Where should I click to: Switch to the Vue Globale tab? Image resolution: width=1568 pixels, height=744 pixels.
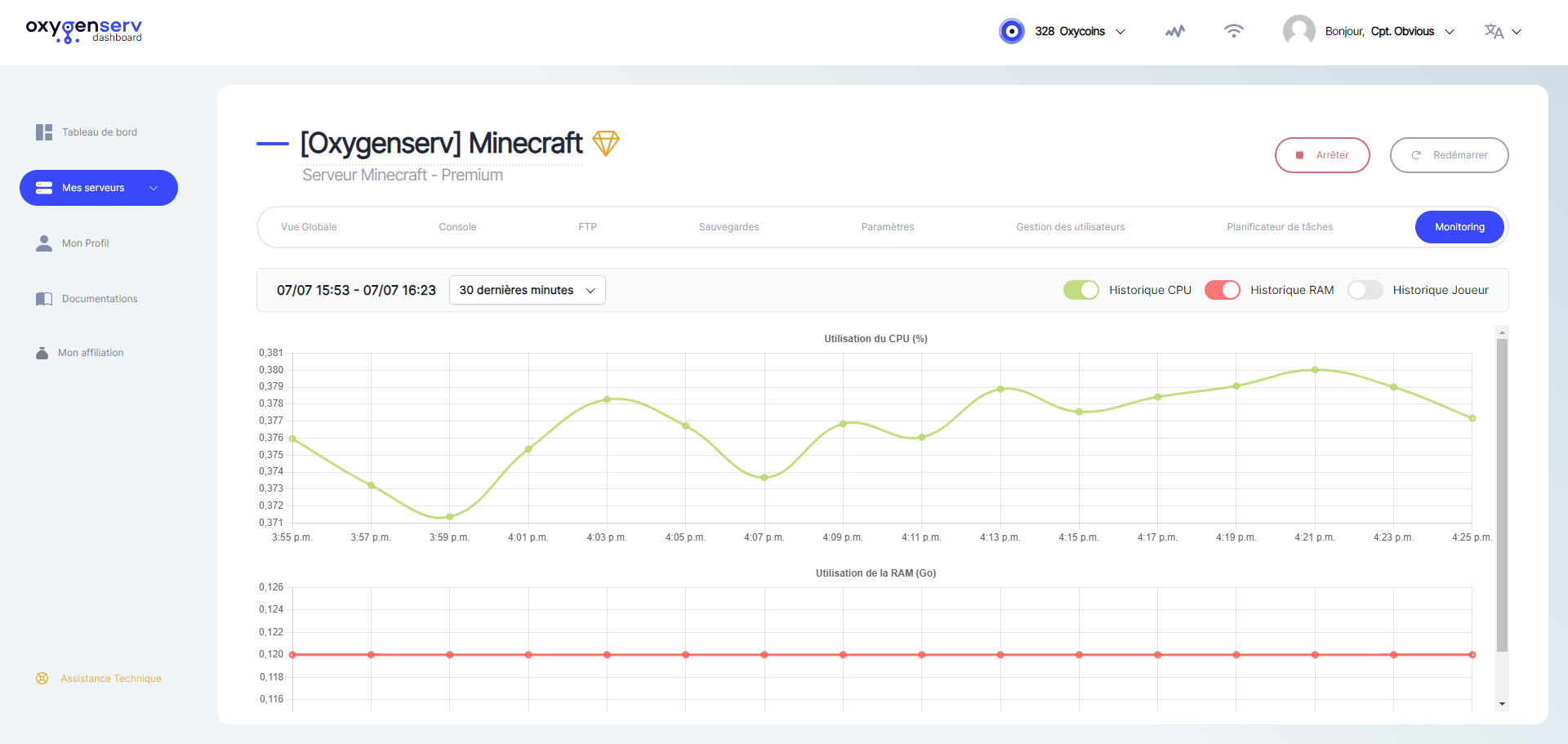309,227
